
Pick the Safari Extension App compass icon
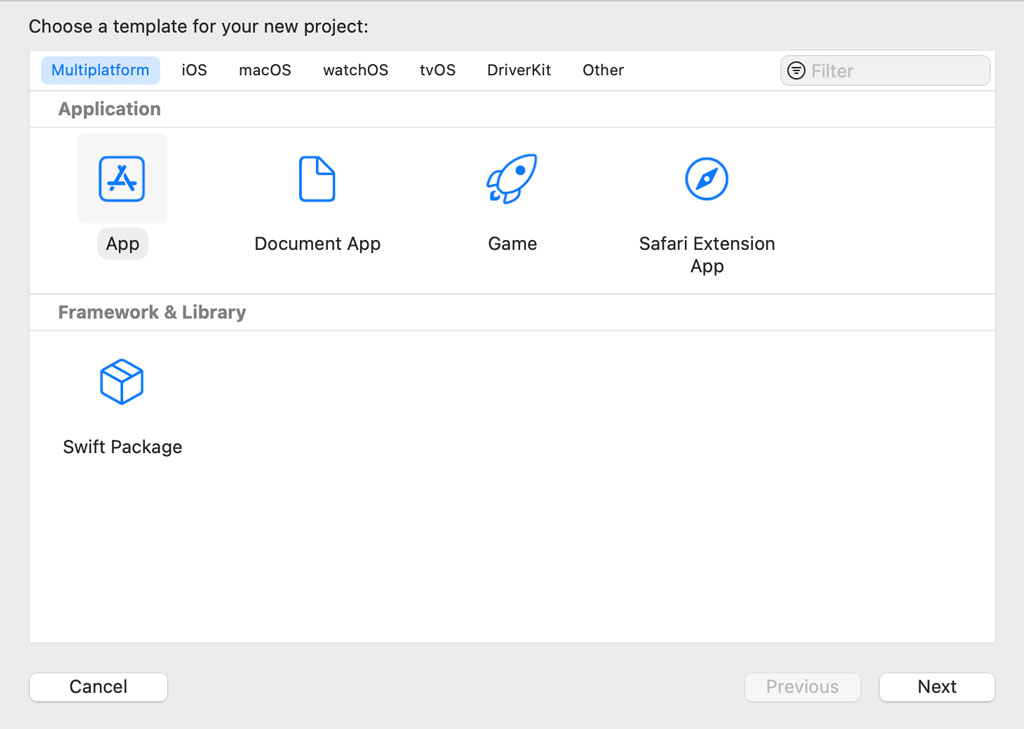[x=707, y=178]
